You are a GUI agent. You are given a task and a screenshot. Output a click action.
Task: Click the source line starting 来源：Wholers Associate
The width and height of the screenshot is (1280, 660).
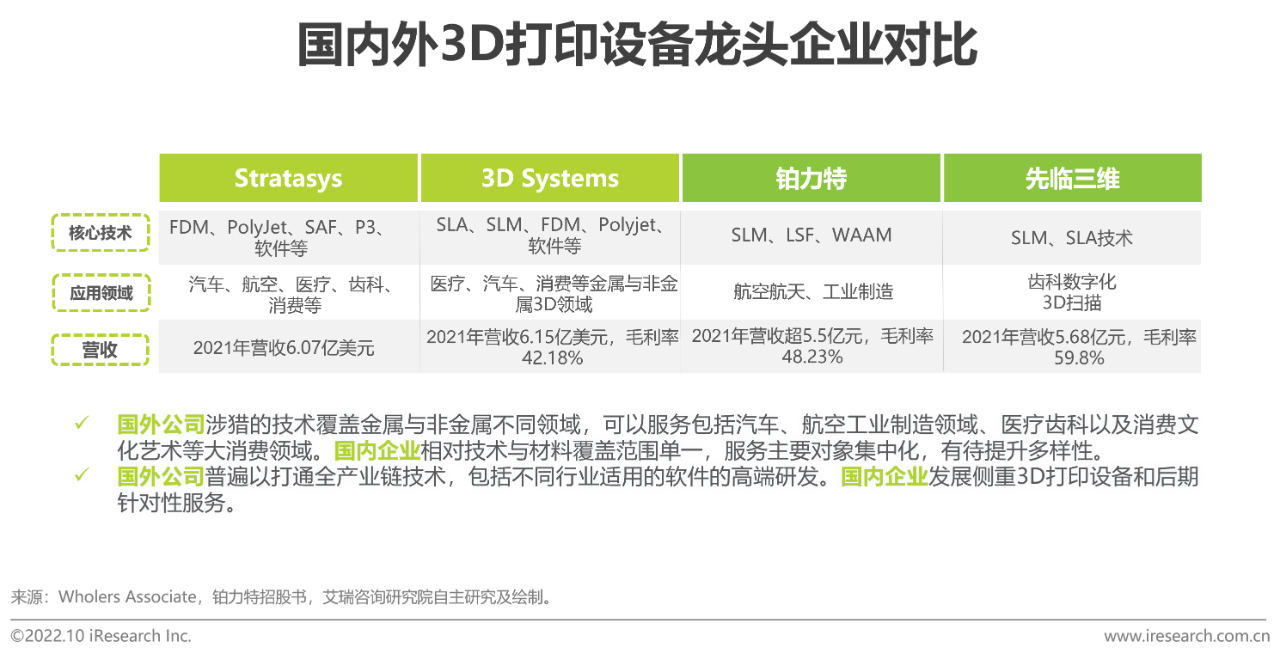tap(282, 597)
